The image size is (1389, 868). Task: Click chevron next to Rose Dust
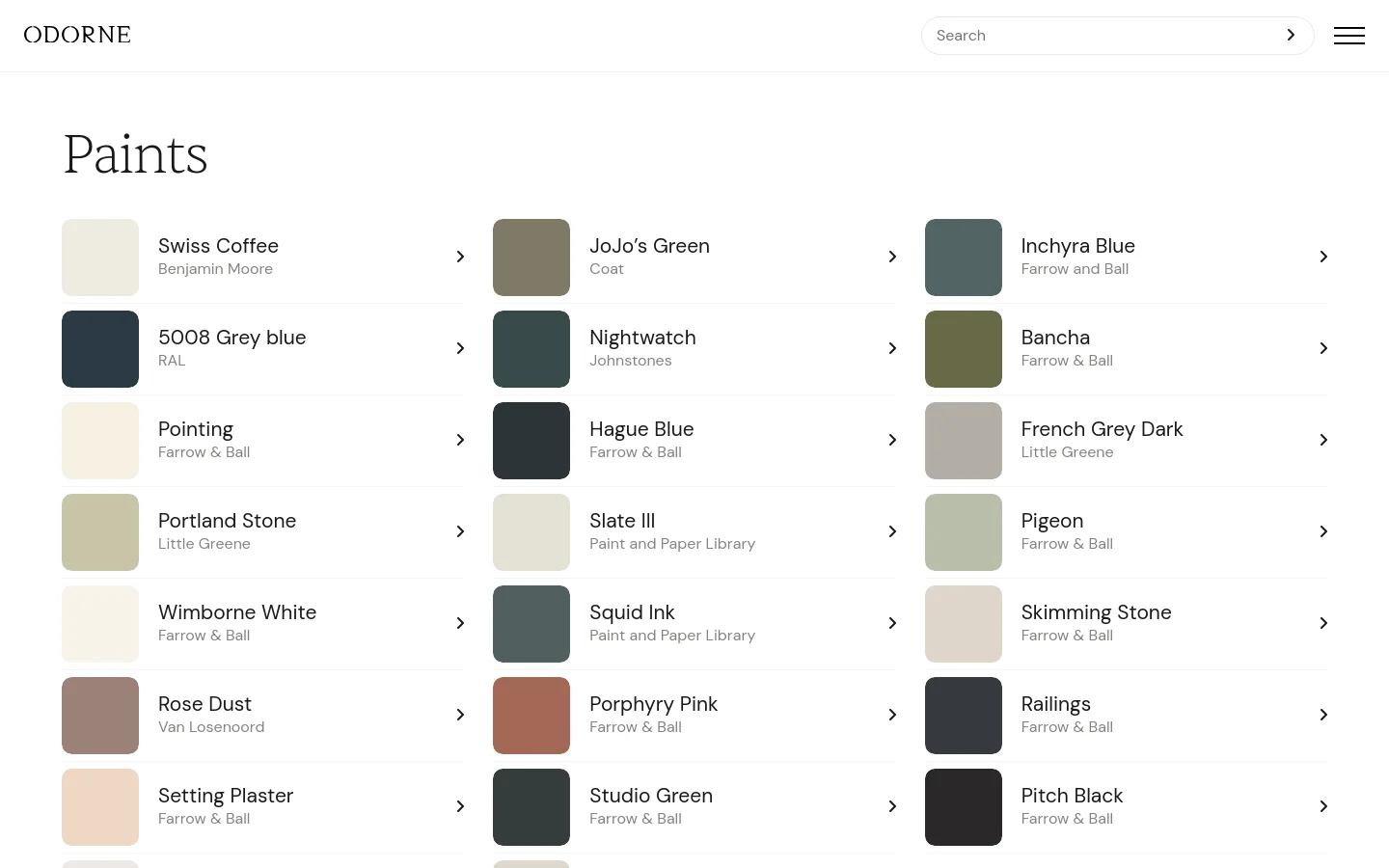click(x=460, y=715)
